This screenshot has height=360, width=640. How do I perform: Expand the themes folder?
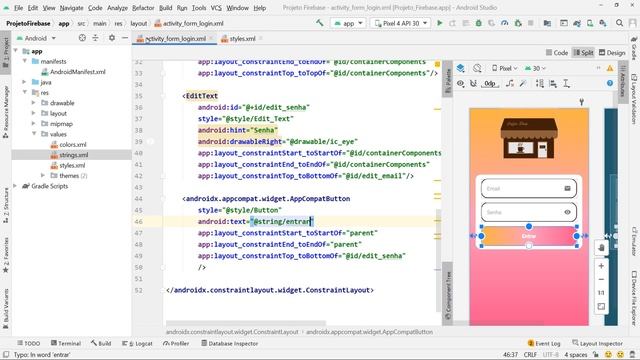coord(43,176)
